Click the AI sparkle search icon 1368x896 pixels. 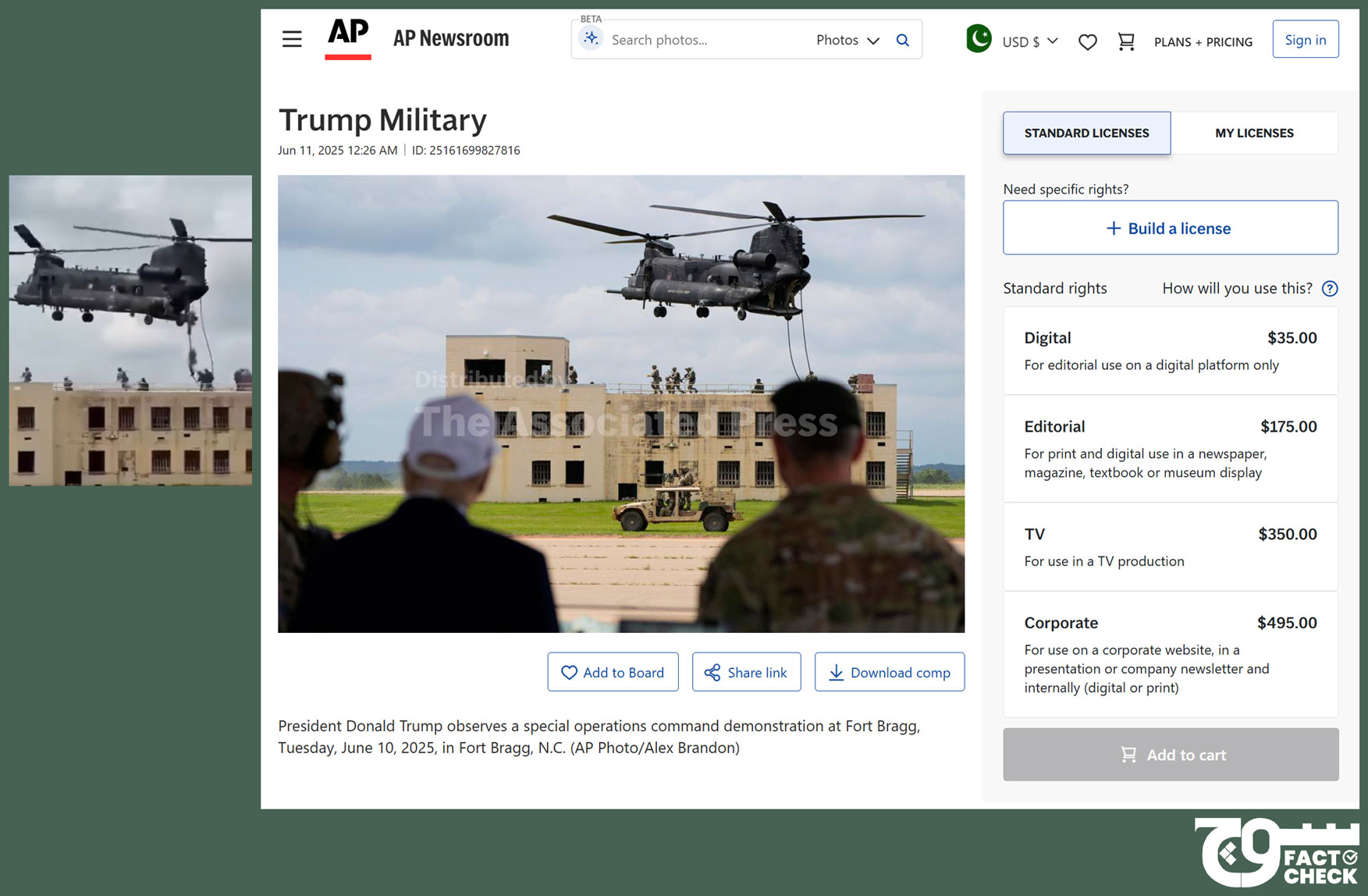[592, 39]
